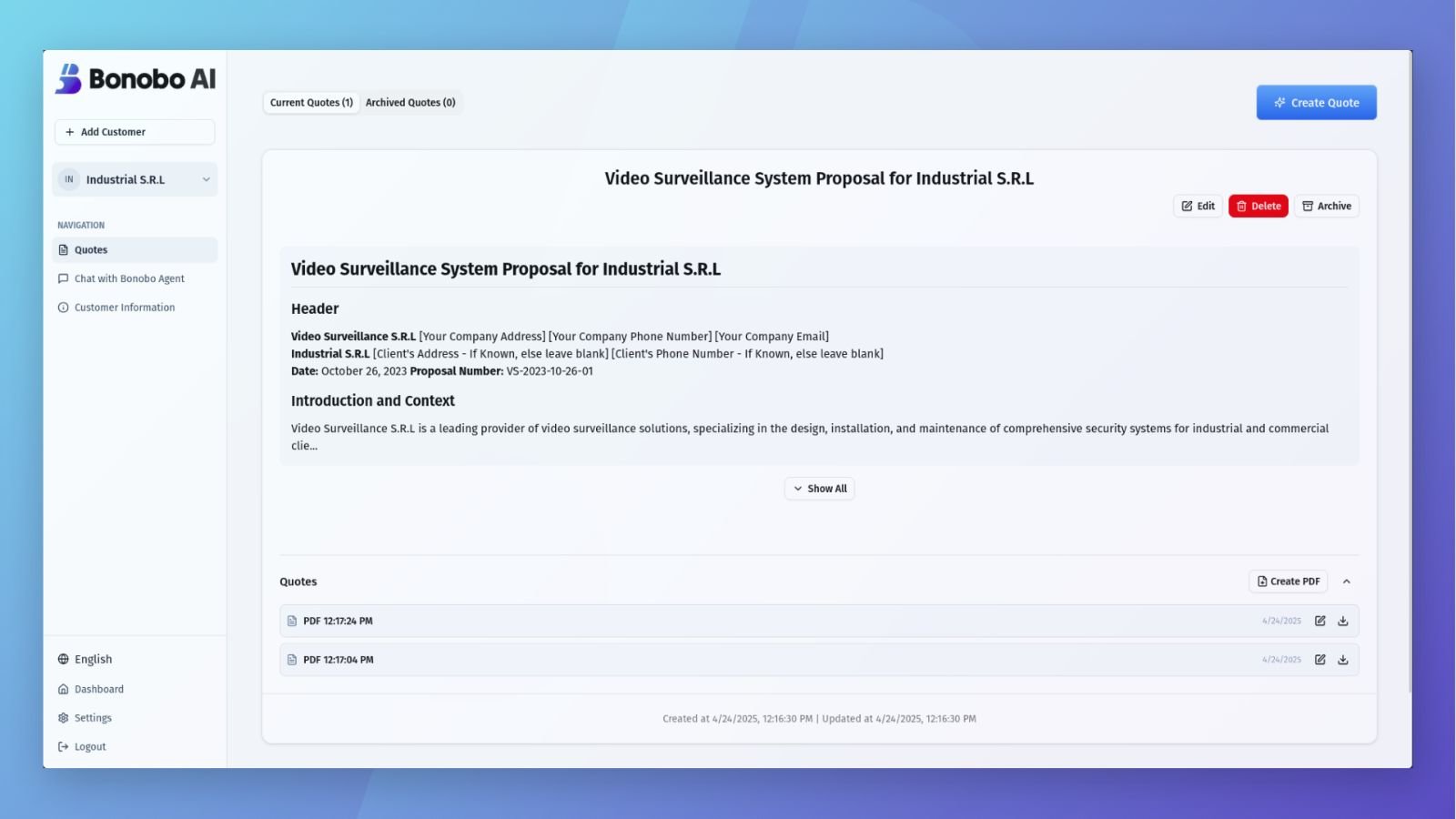Collapse the Quotes section chevron
This screenshot has width=1456, height=819.
[1347, 581]
